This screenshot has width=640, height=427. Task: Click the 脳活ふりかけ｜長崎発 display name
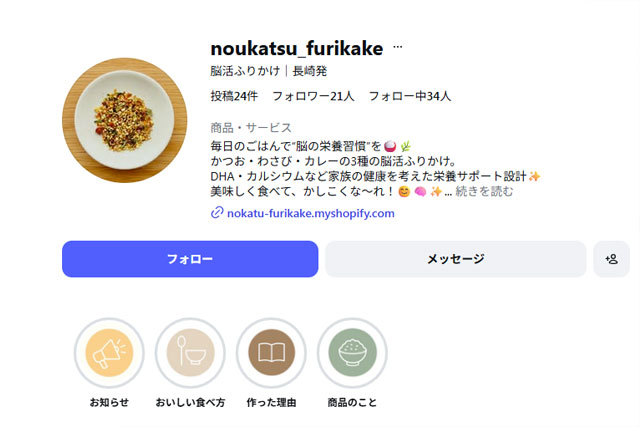pos(269,71)
